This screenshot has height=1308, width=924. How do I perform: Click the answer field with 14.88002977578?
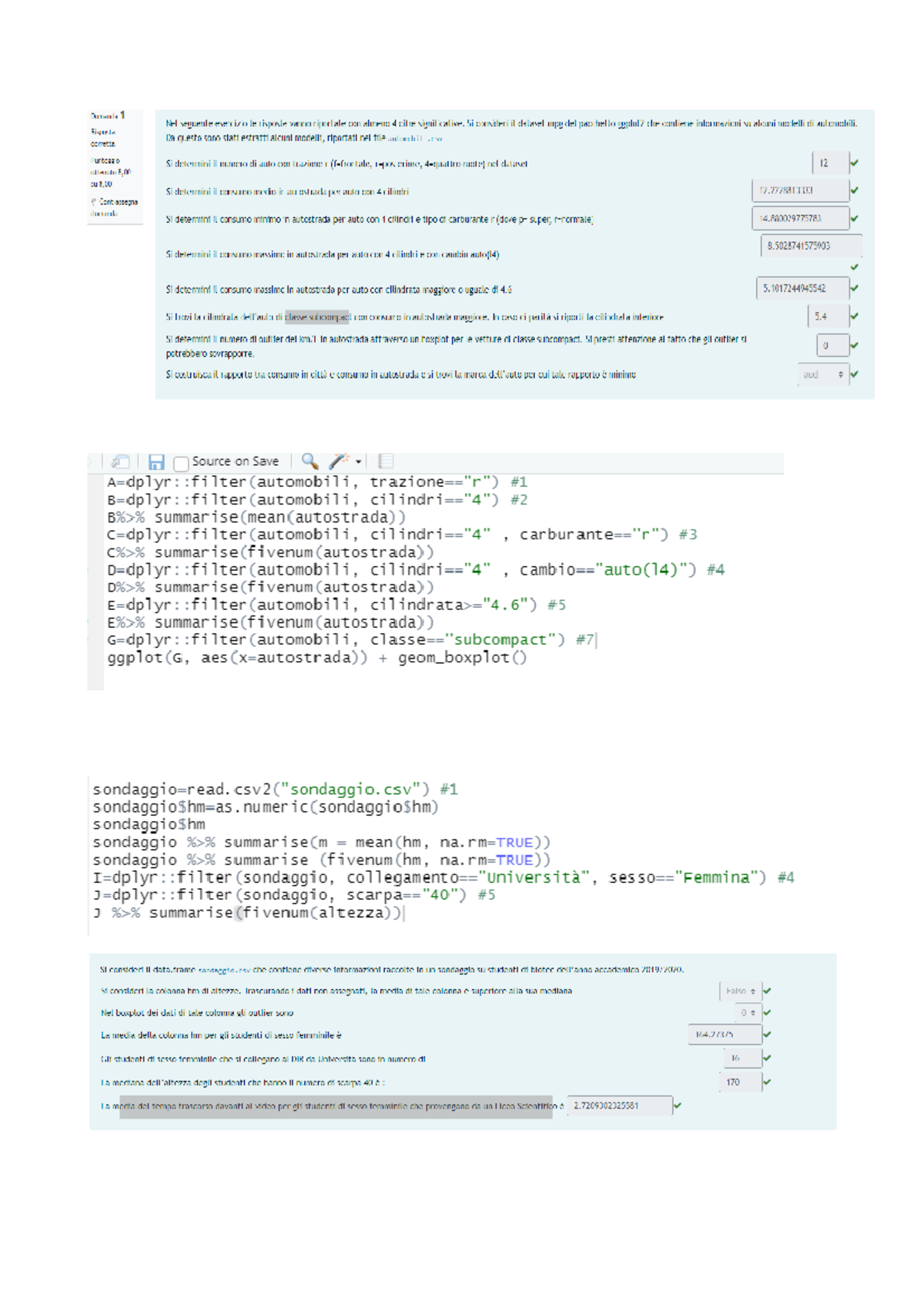(x=800, y=219)
